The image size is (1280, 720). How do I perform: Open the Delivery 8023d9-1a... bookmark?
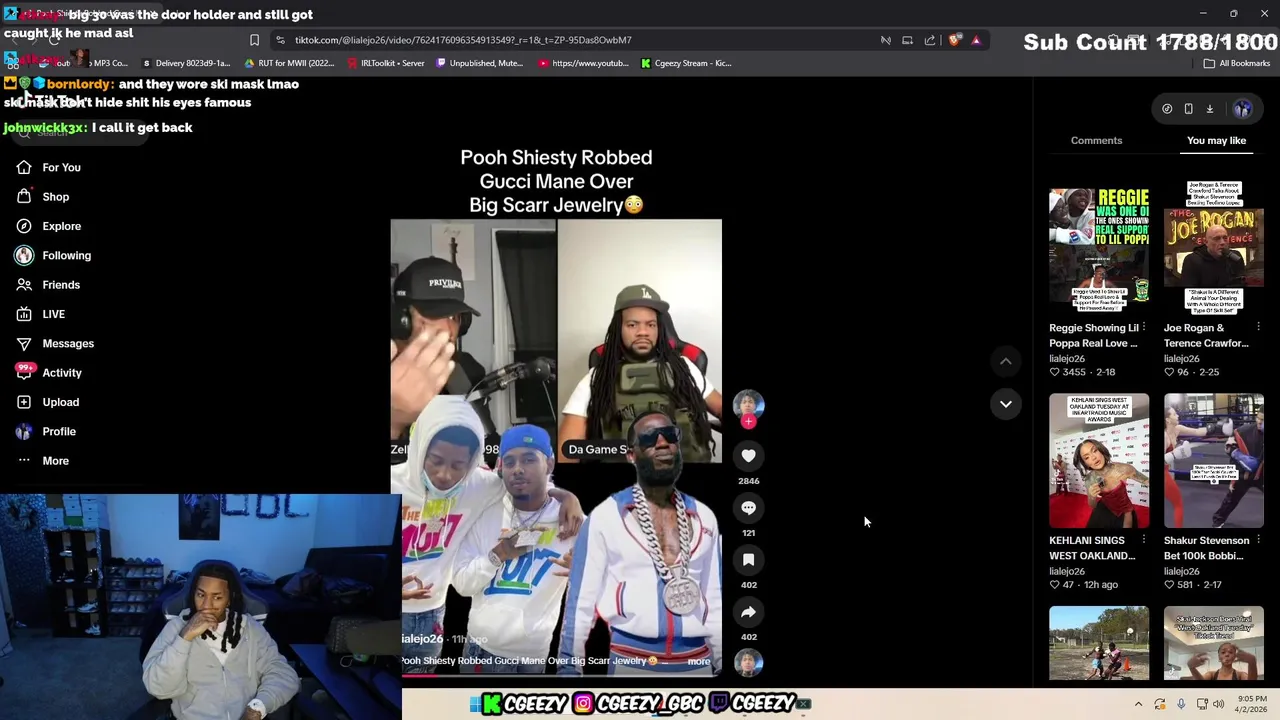pos(185,63)
